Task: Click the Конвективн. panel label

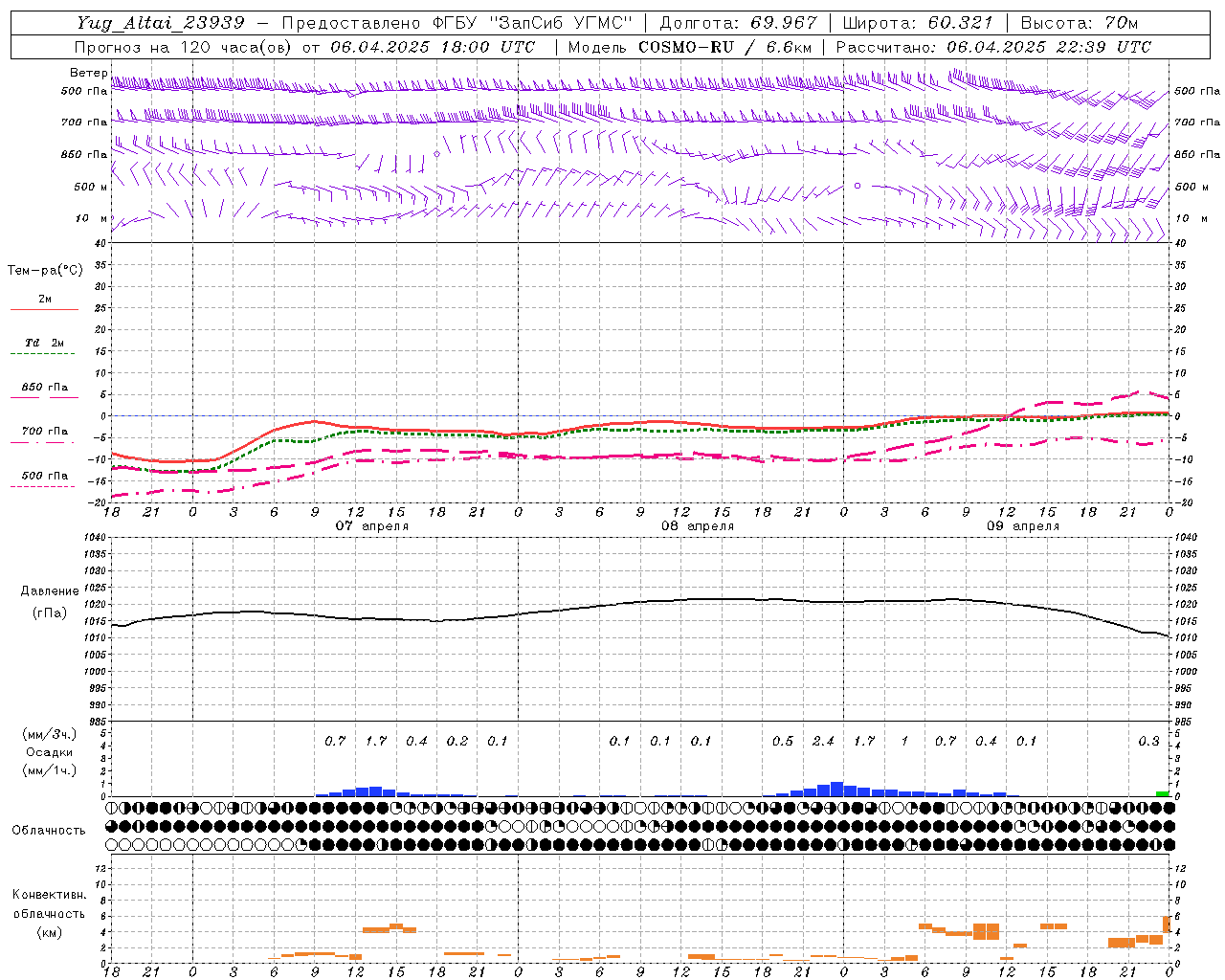Action: 50,895
